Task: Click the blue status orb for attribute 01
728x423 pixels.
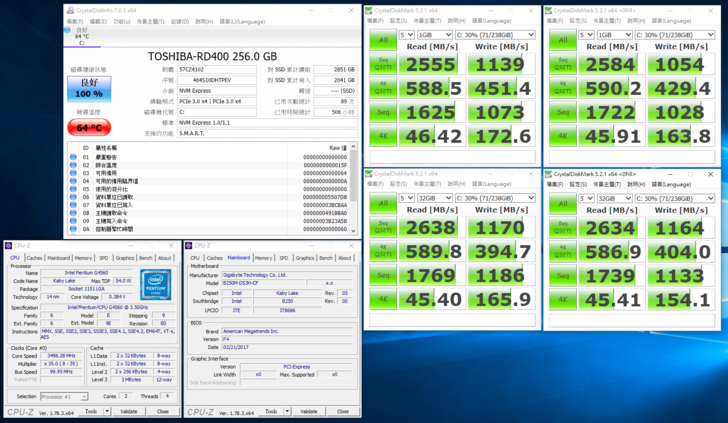Action: coord(73,157)
